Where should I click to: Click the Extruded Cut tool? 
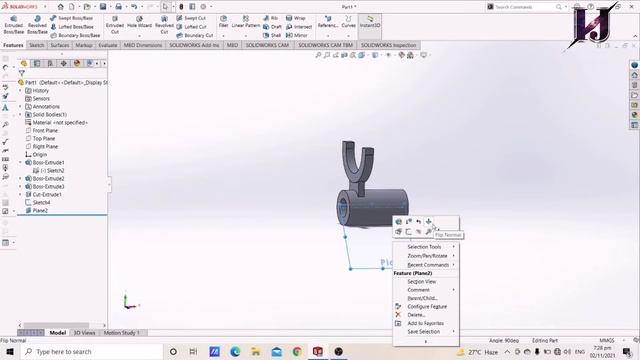point(115,25)
